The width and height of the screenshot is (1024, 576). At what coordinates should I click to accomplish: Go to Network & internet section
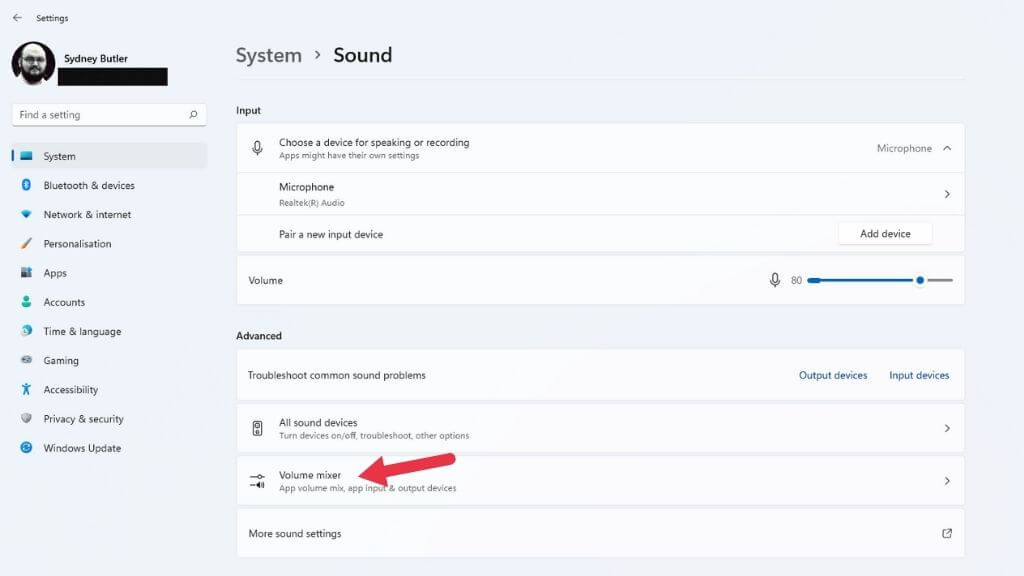[87, 215]
